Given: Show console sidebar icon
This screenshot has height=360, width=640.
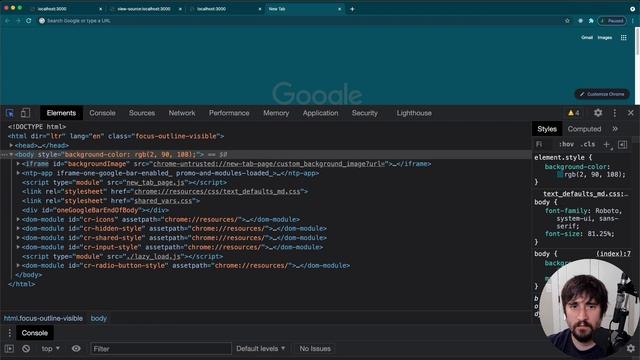Looking at the screenshot, I should click(9, 349).
